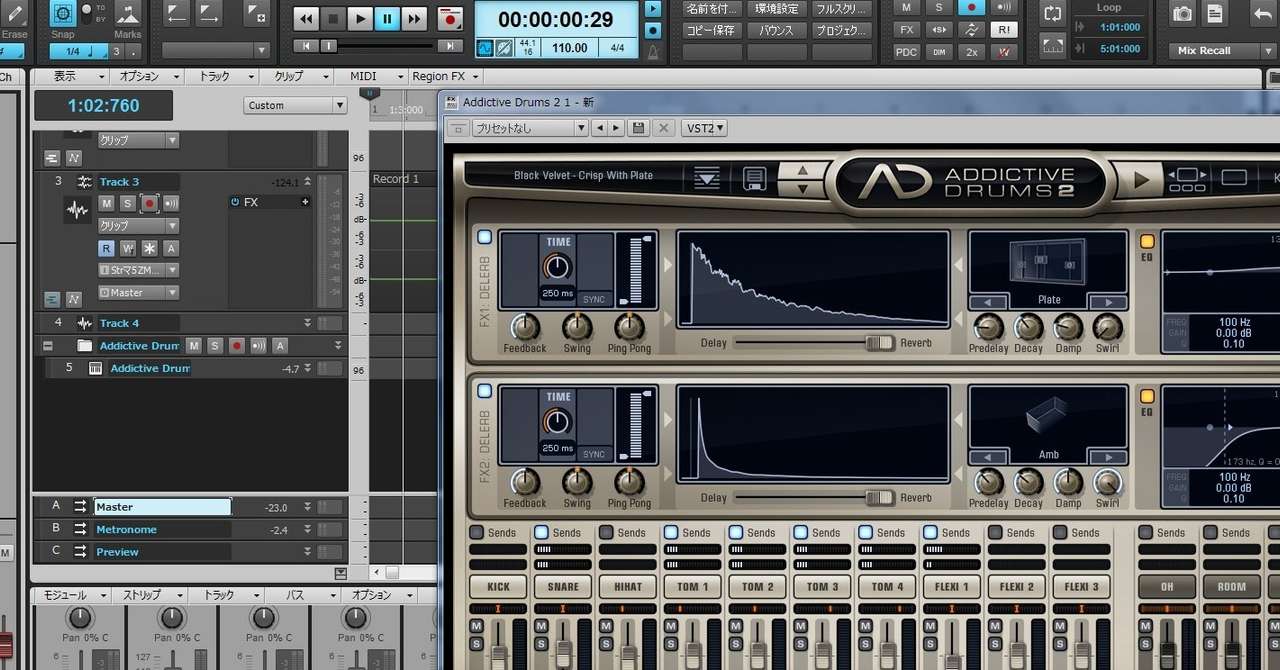Mute Track 3 with M button

tap(107, 203)
